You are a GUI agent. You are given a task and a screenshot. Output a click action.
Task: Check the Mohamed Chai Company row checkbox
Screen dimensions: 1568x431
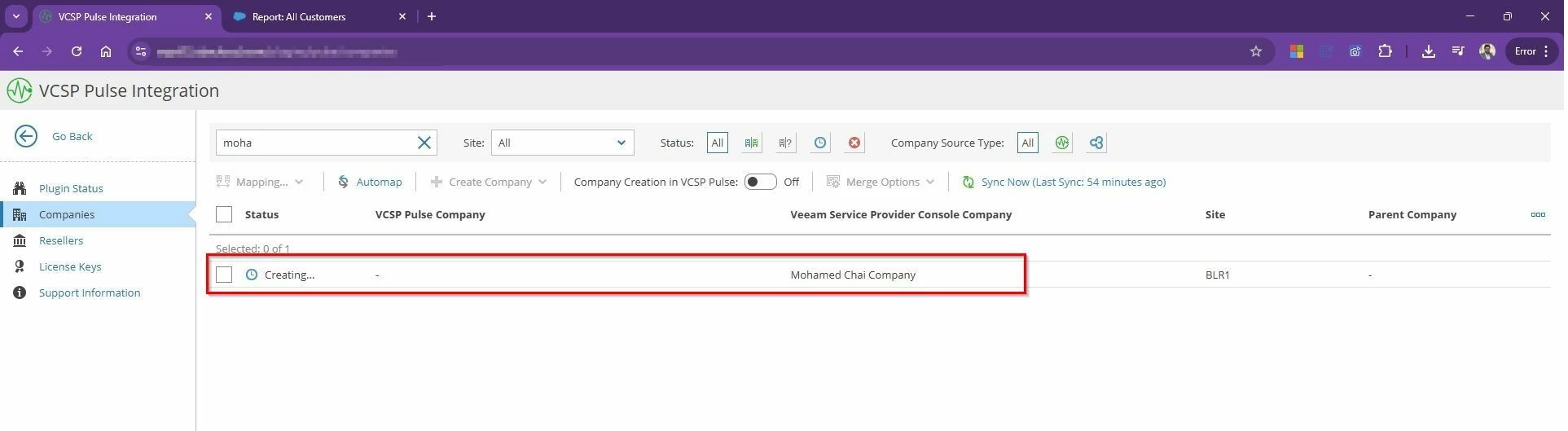click(x=224, y=275)
